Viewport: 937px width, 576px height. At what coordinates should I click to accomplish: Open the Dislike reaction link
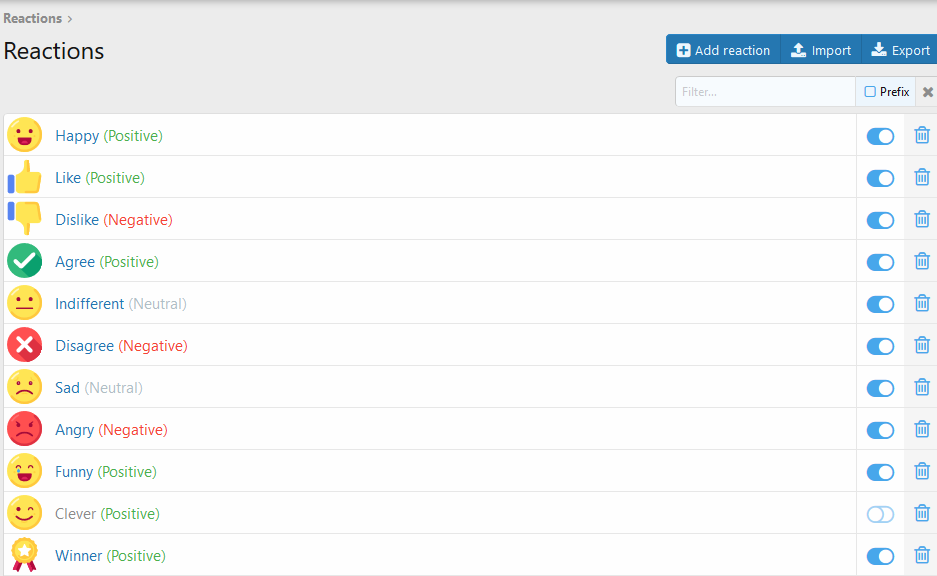coord(77,220)
